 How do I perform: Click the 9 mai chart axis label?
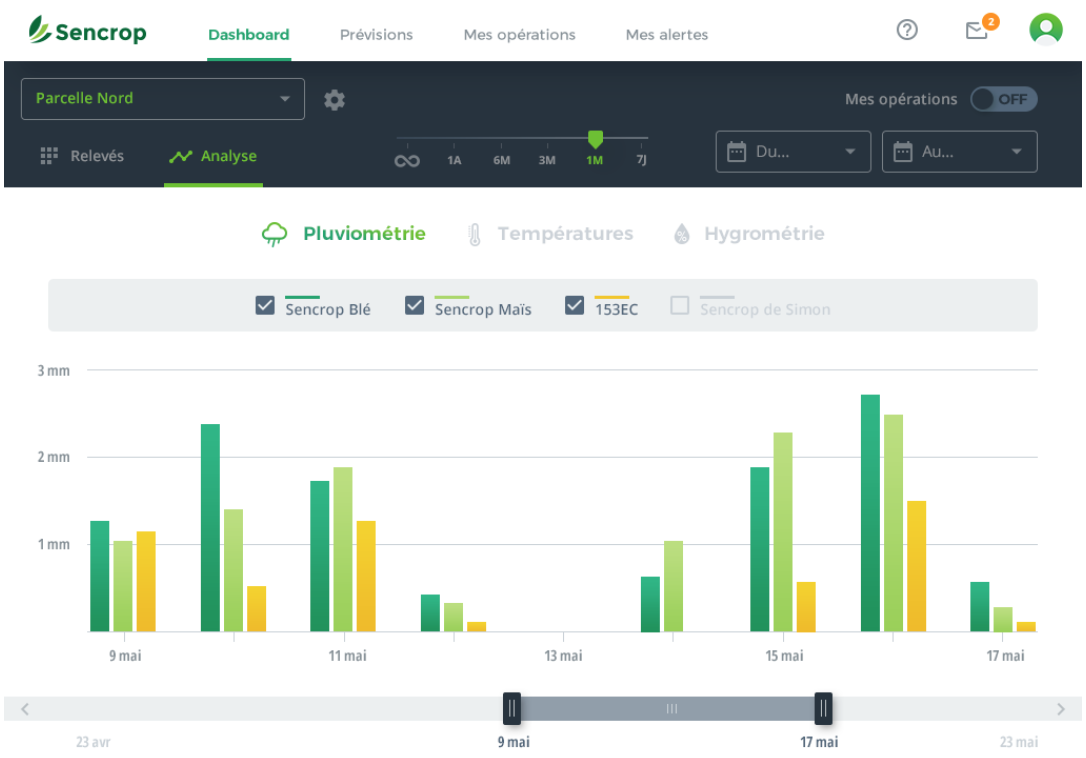click(x=125, y=655)
